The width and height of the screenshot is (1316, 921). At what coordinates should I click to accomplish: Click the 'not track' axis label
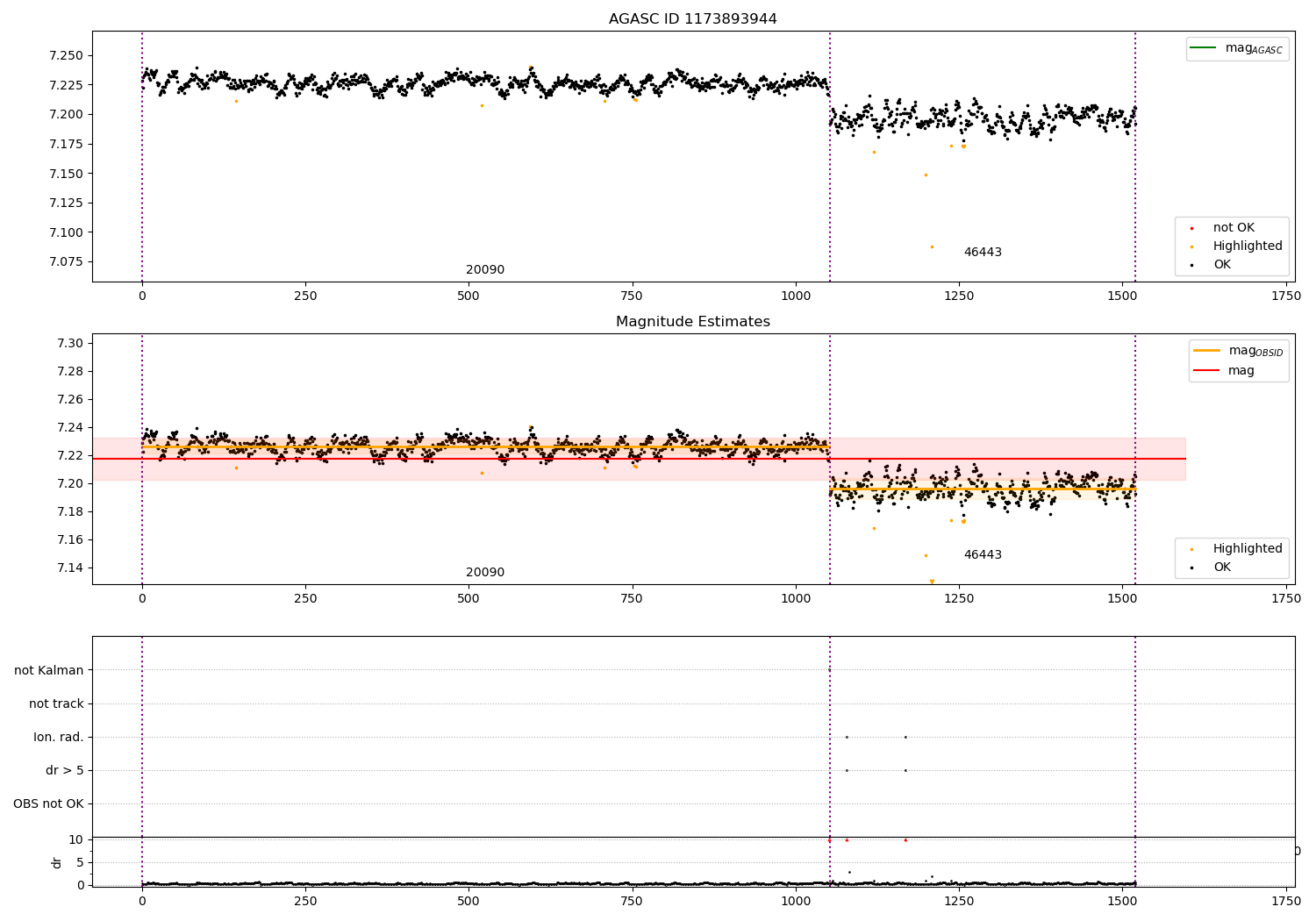[x=56, y=704]
